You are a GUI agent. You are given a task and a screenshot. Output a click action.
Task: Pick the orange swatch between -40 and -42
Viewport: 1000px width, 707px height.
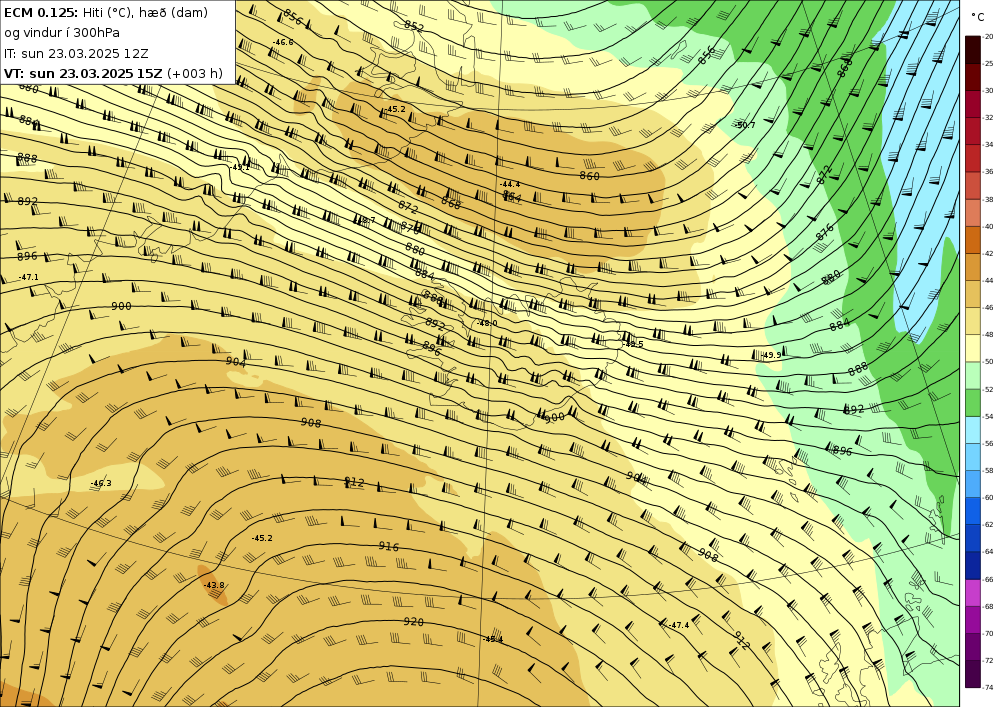tap(973, 240)
